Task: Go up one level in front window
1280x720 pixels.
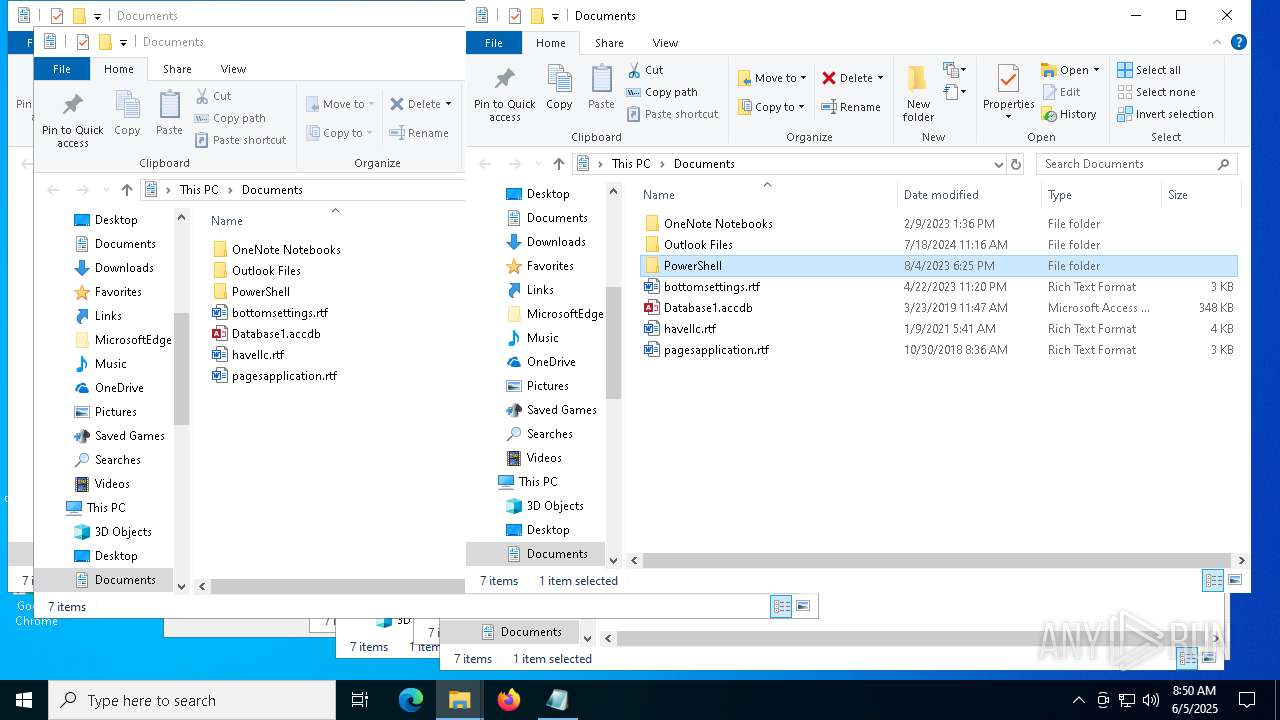Action: pyautogui.click(x=558, y=164)
